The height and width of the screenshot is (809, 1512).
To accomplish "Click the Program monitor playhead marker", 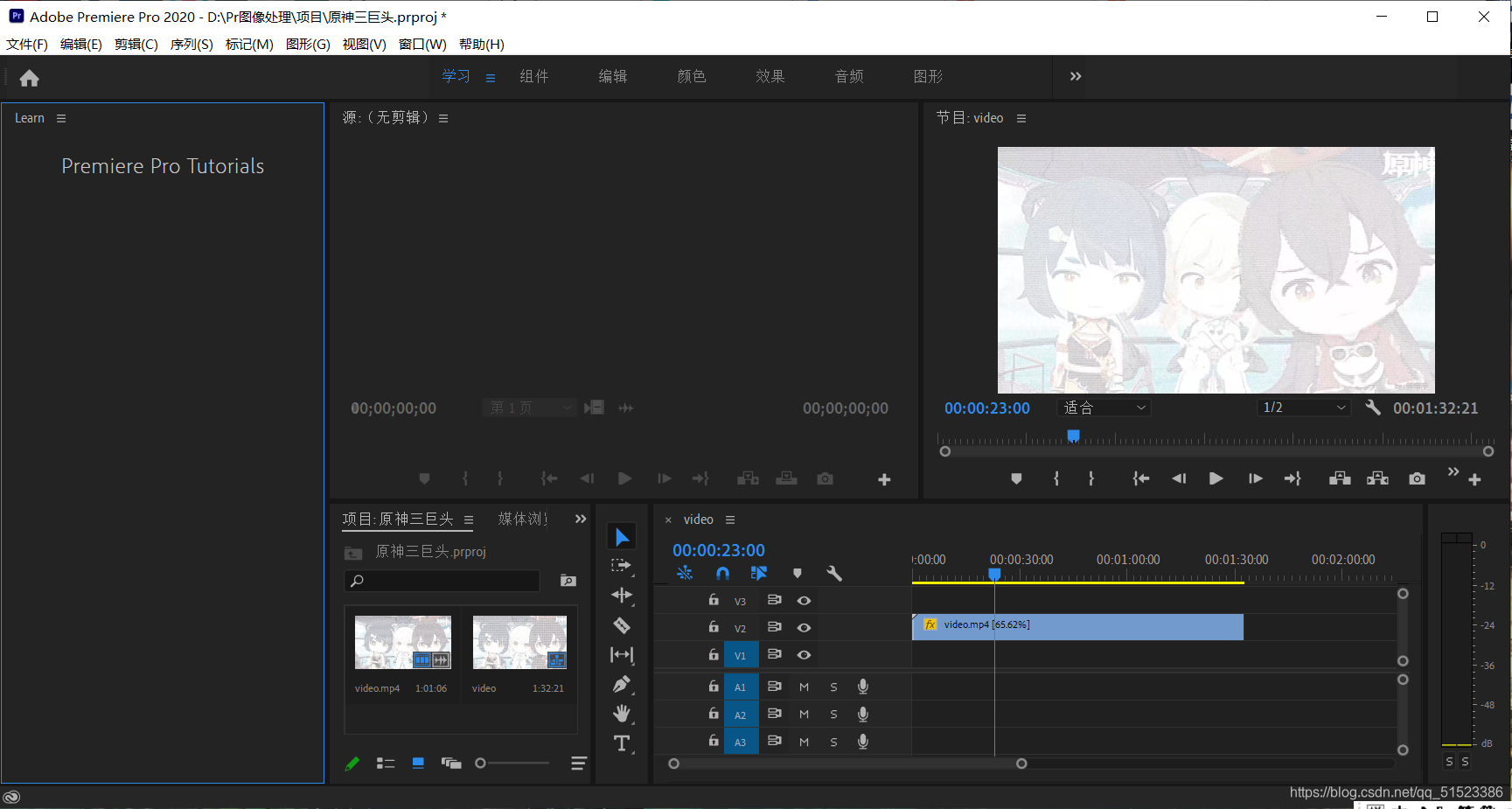I will [1074, 436].
